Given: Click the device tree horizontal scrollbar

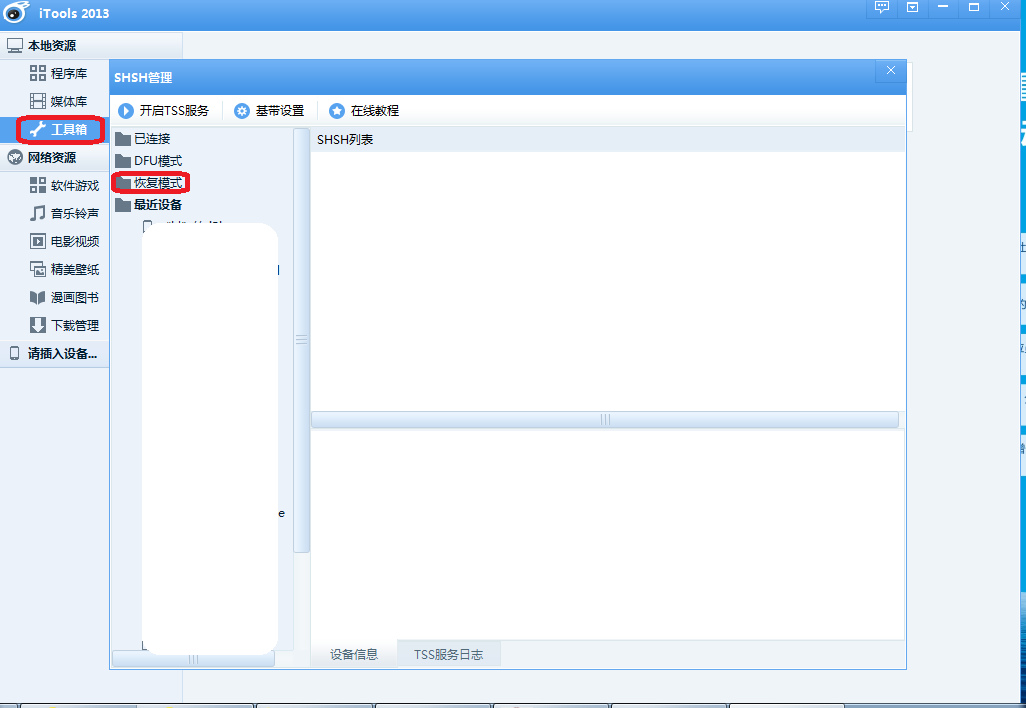Looking at the screenshot, I should pyautogui.click(x=193, y=659).
